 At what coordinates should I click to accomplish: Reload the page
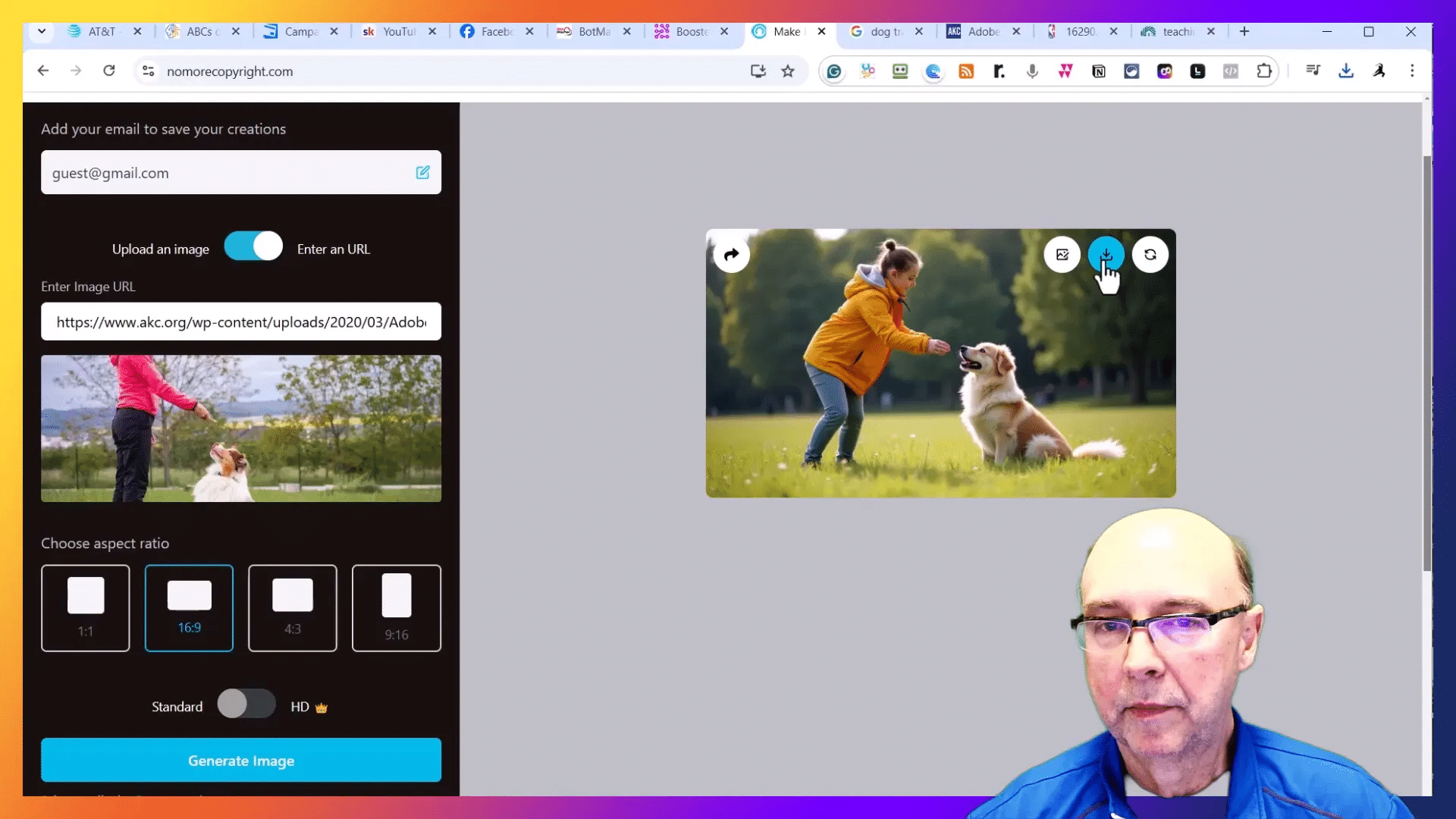click(109, 71)
